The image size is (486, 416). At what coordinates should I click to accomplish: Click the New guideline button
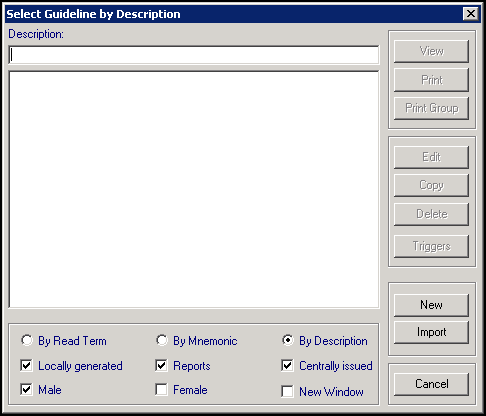431,305
